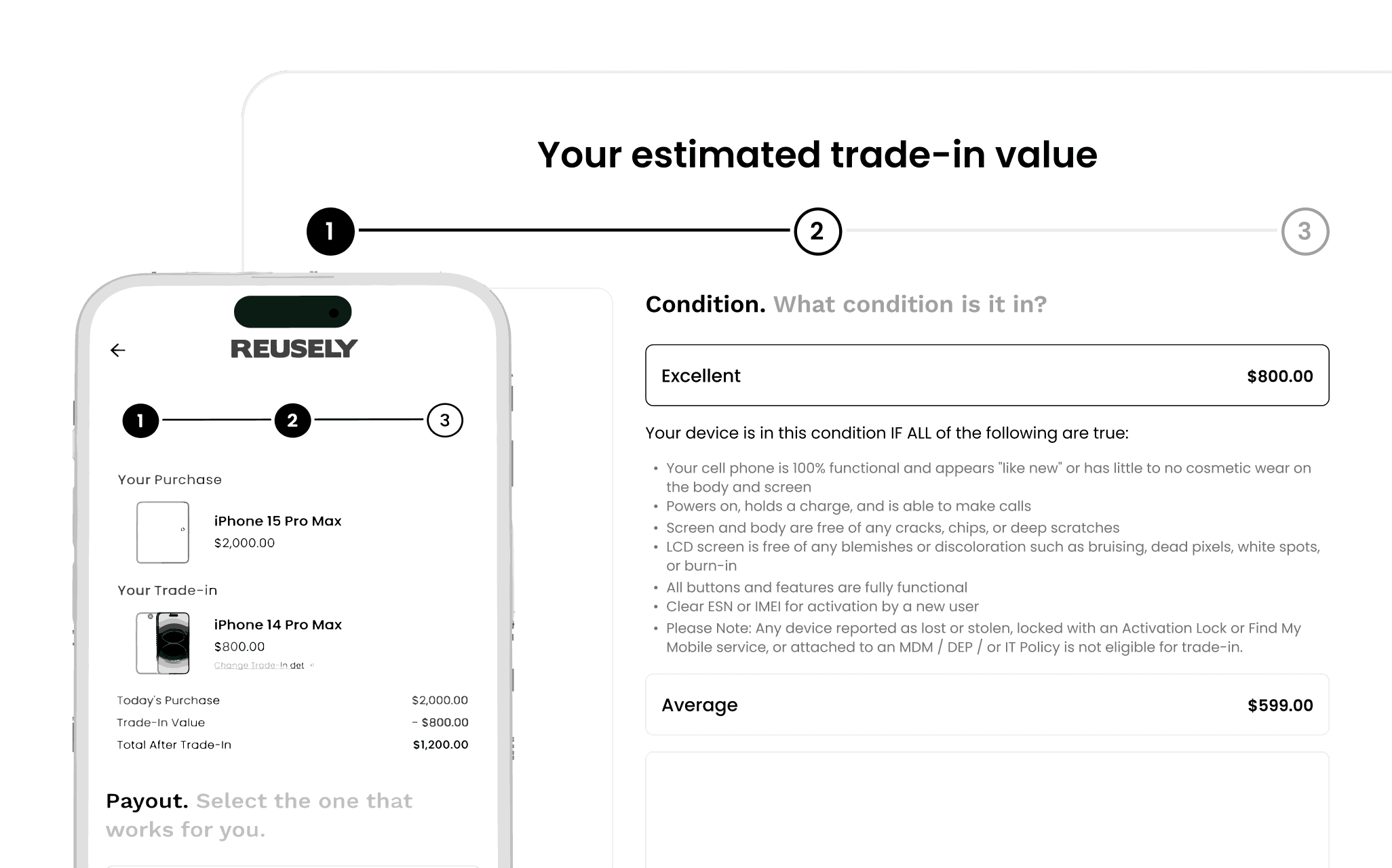Select step 2 in the desktop progress tracker

[817, 231]
